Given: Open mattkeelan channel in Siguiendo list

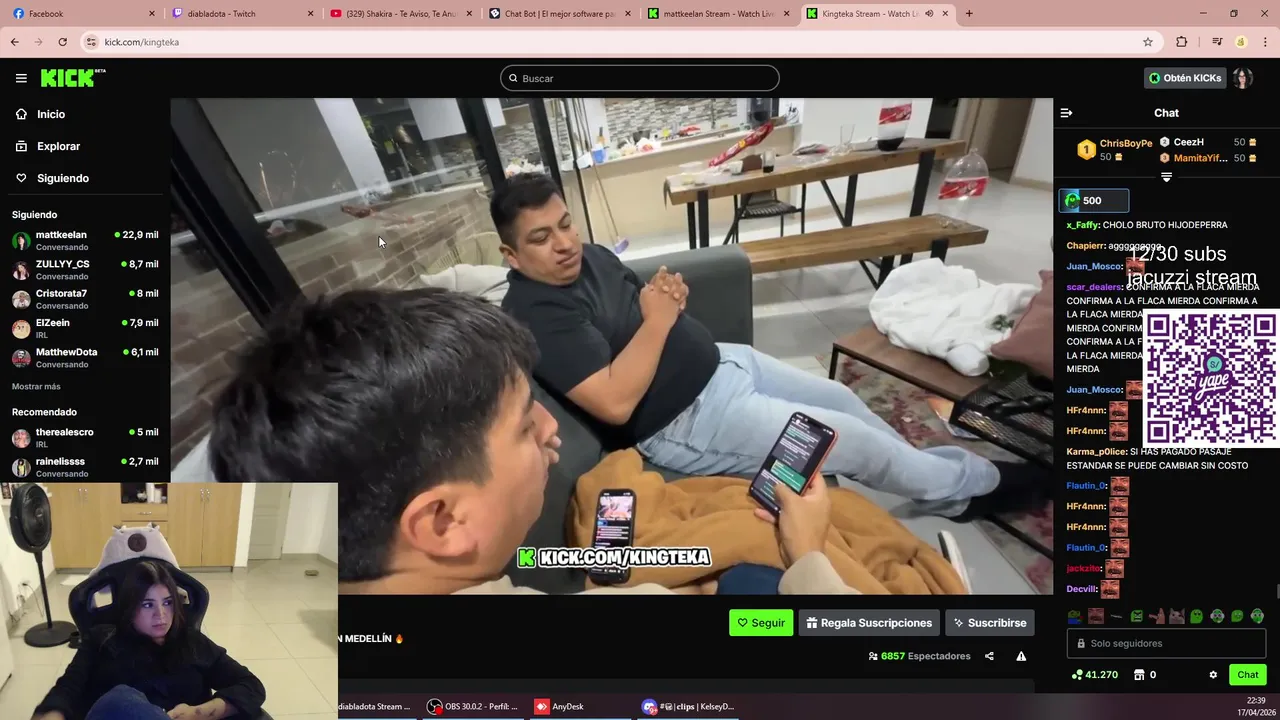Looking at the screenshot, I should [x=85, y=240].
